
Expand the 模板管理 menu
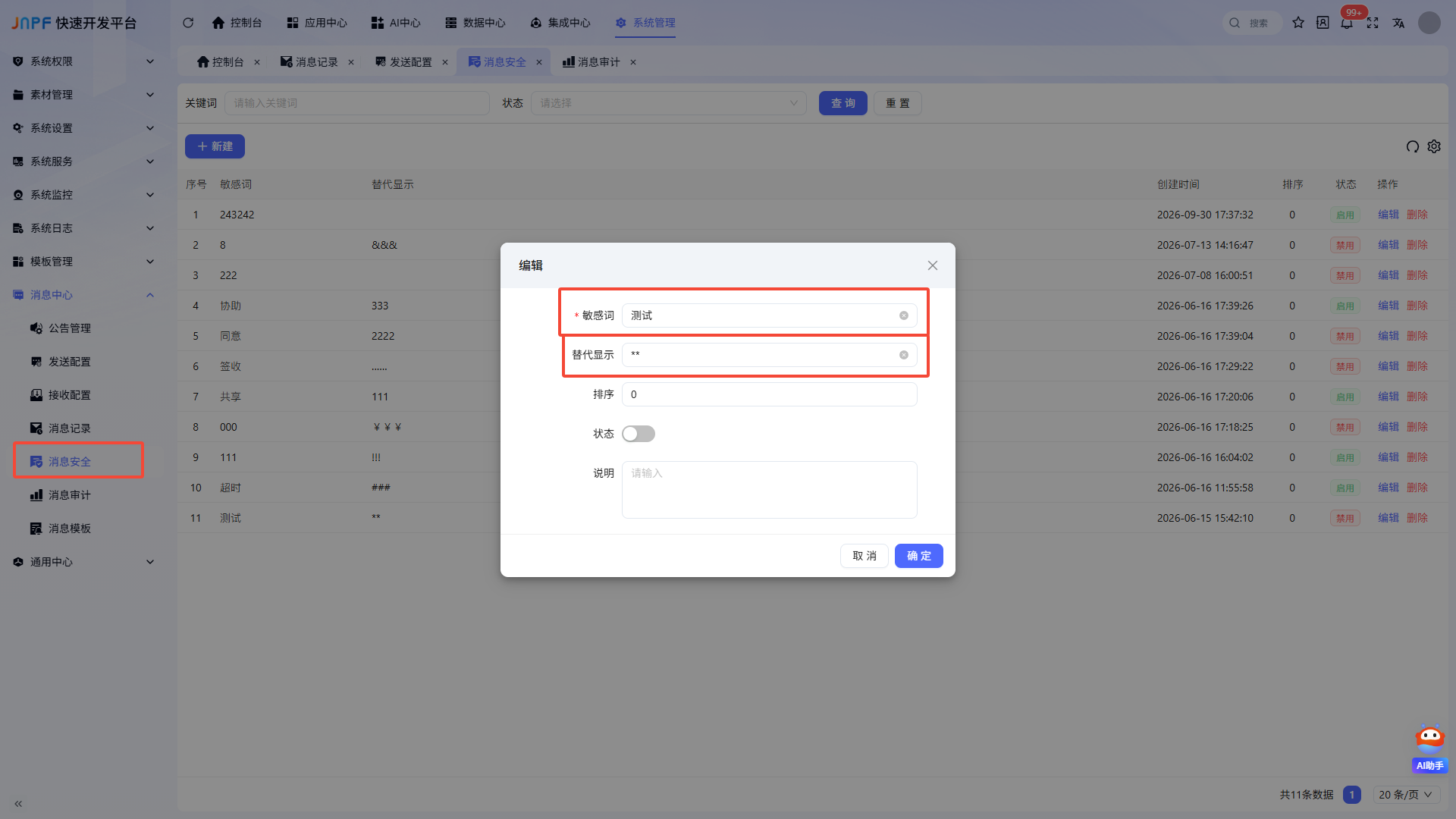click(x=83, y=262)
